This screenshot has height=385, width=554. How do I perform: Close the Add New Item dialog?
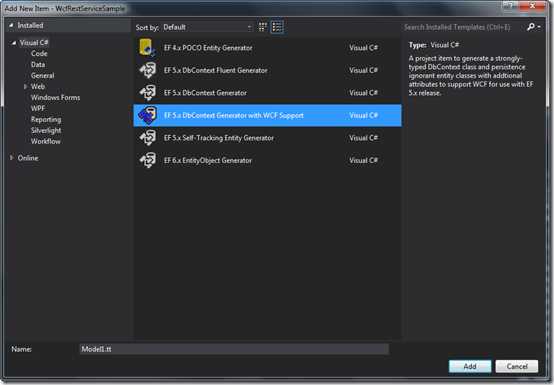point(533,6)
